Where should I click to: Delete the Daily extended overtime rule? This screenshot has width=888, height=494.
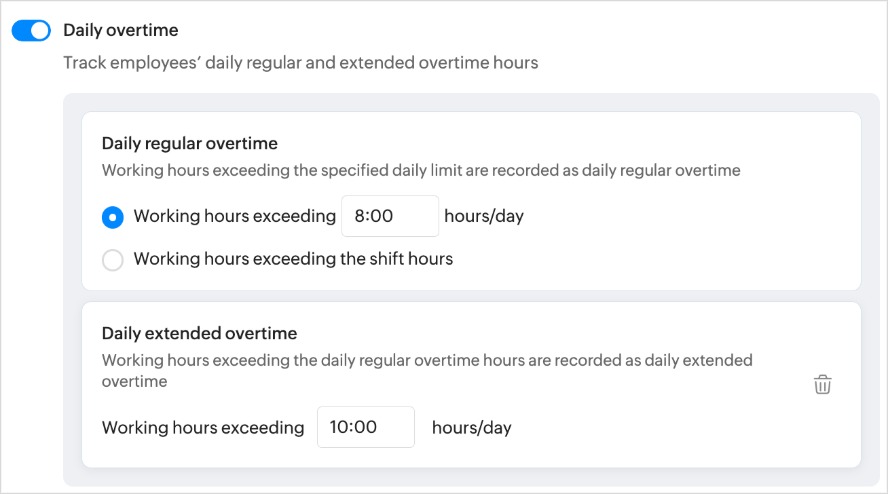[x=822, y=384]
